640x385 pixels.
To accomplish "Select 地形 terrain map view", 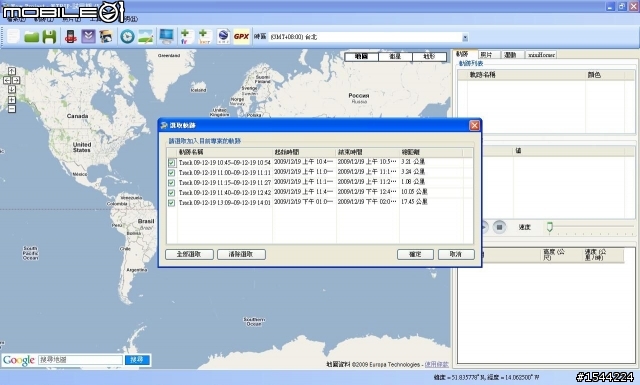I will point(429,57).
